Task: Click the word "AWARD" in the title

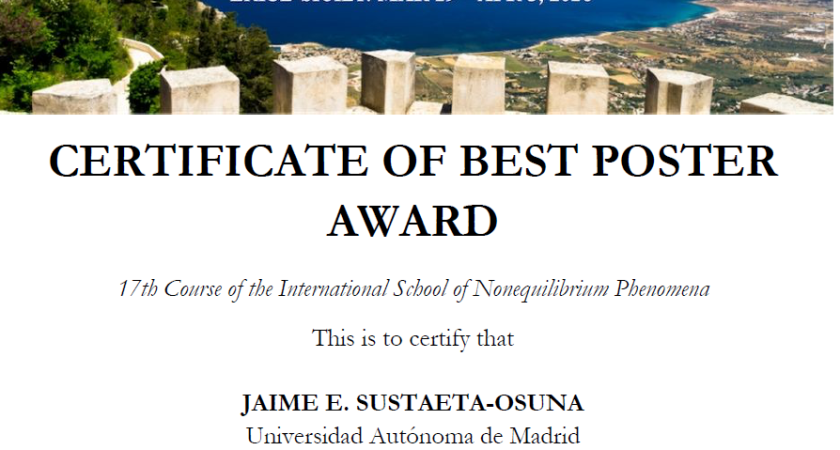Action: point(413,221)
